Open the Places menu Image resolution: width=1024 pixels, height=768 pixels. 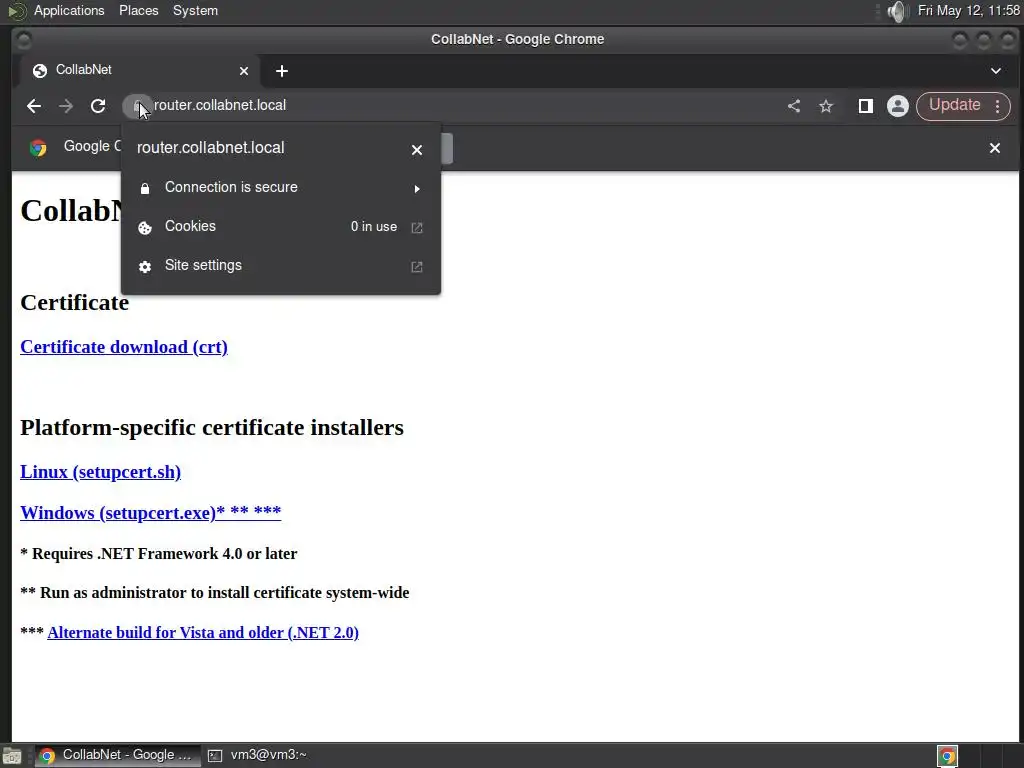138,10
